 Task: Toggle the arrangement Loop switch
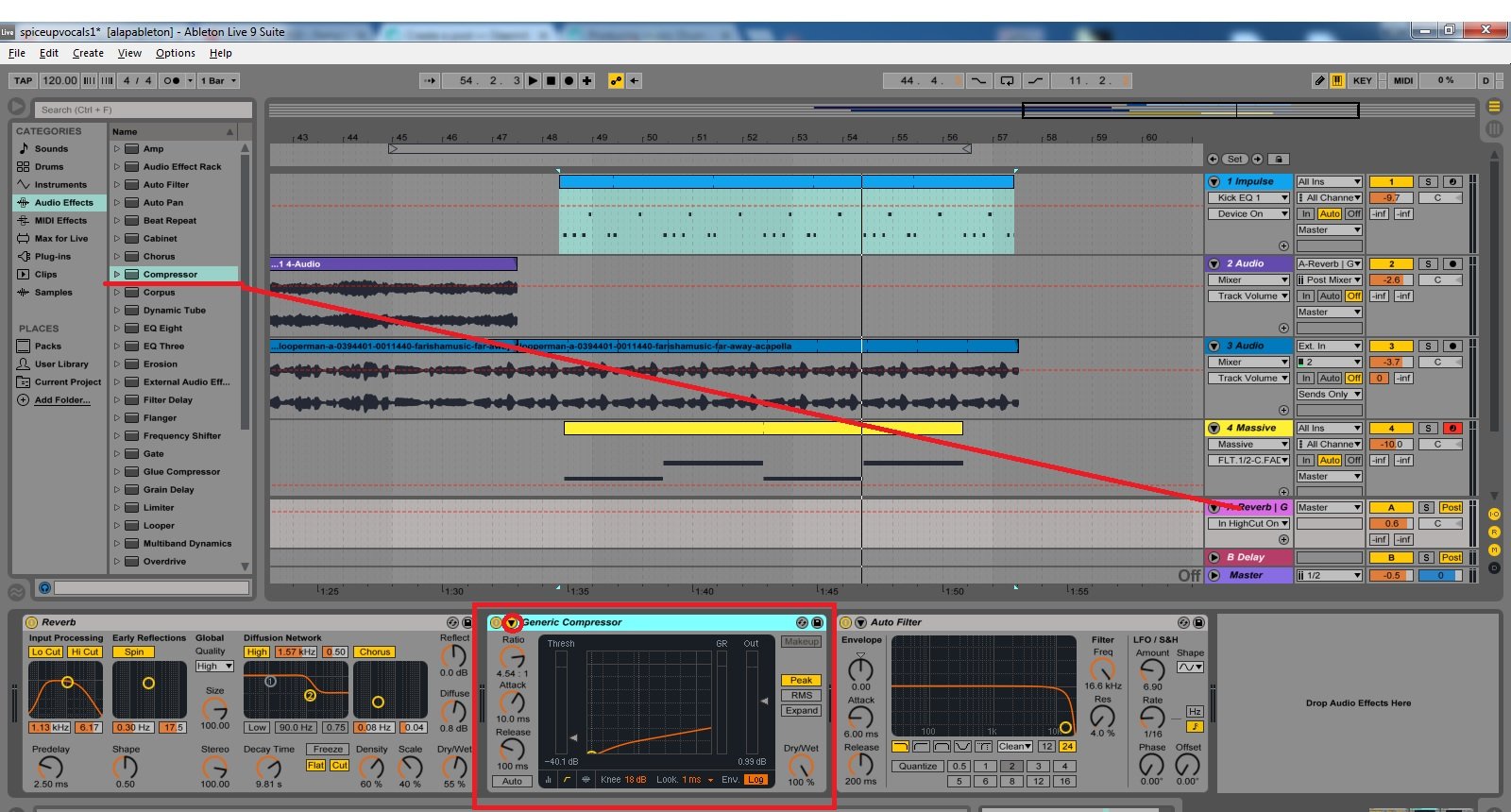[x=1008, y=81]
